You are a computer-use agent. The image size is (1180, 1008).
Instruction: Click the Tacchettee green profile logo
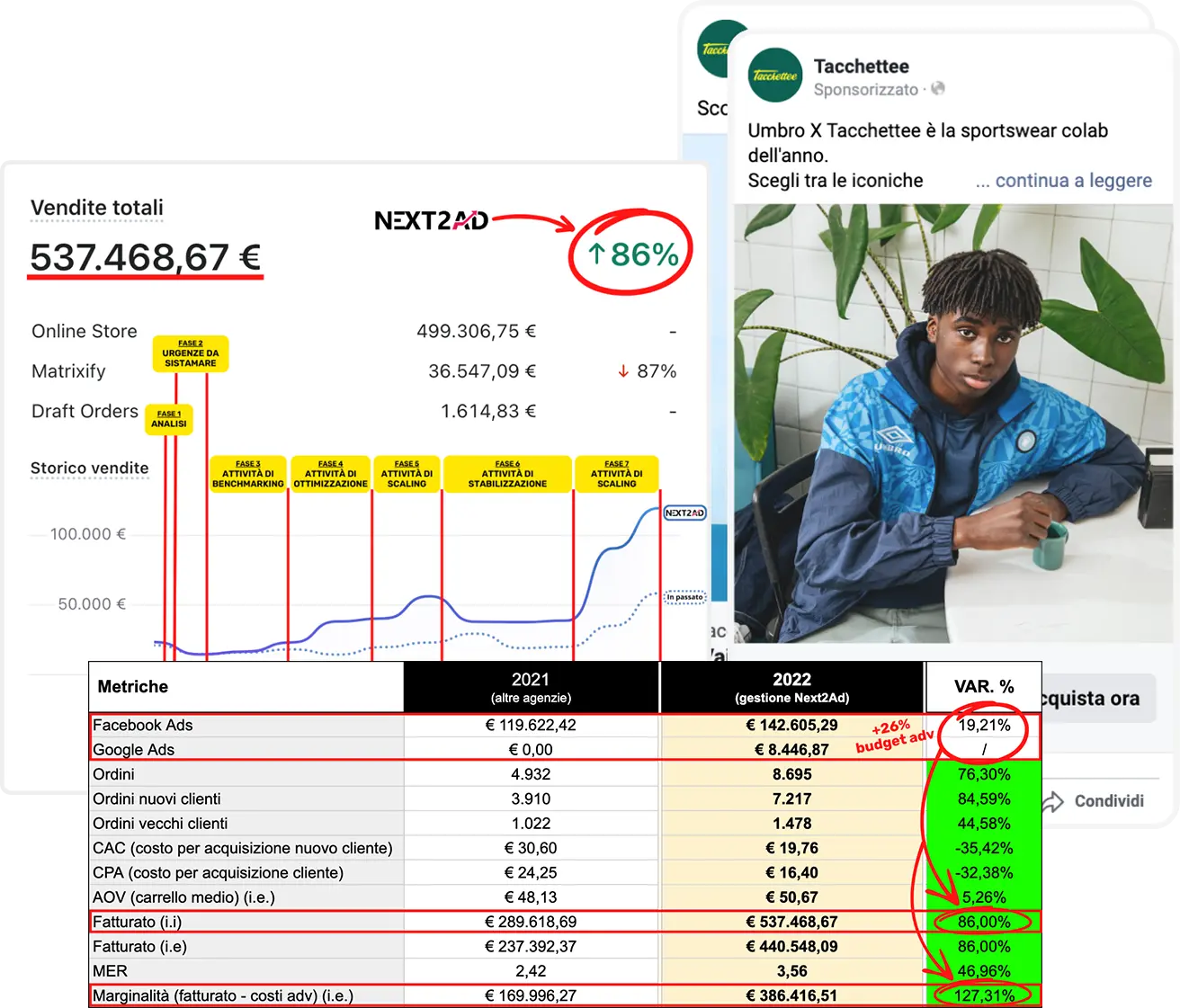[x=774, y=76]
